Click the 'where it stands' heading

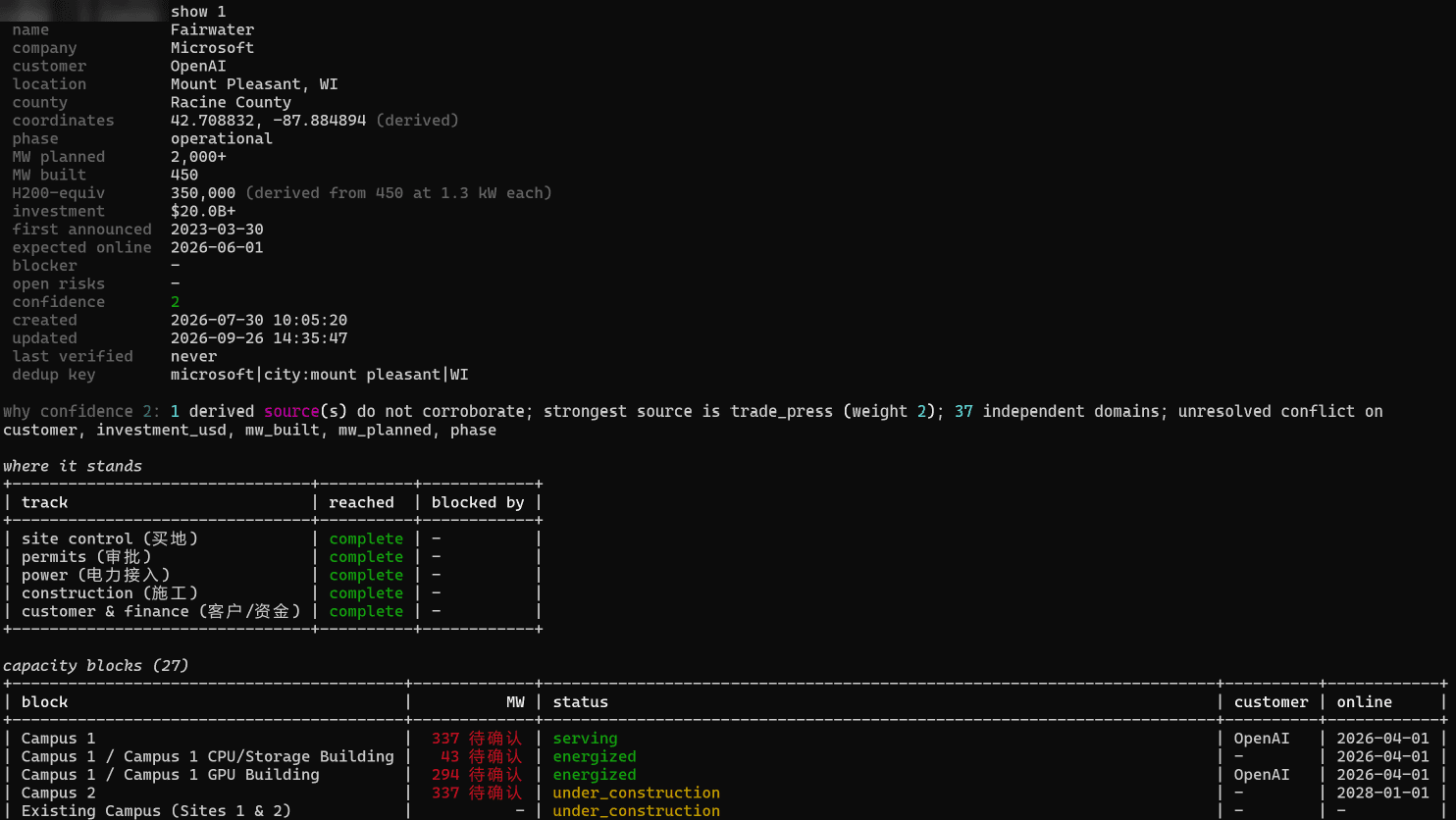[73, 466]
